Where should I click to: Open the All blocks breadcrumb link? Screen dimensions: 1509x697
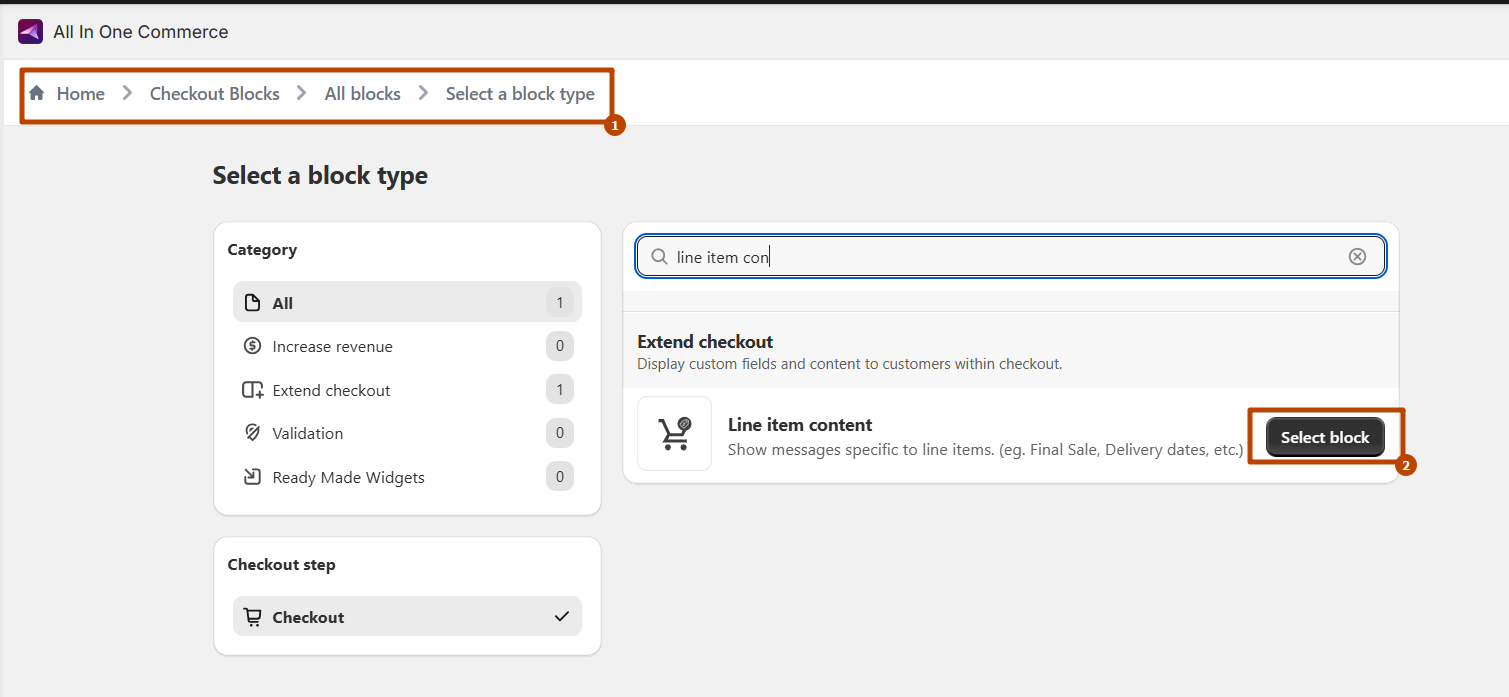(x=362, y=93)
